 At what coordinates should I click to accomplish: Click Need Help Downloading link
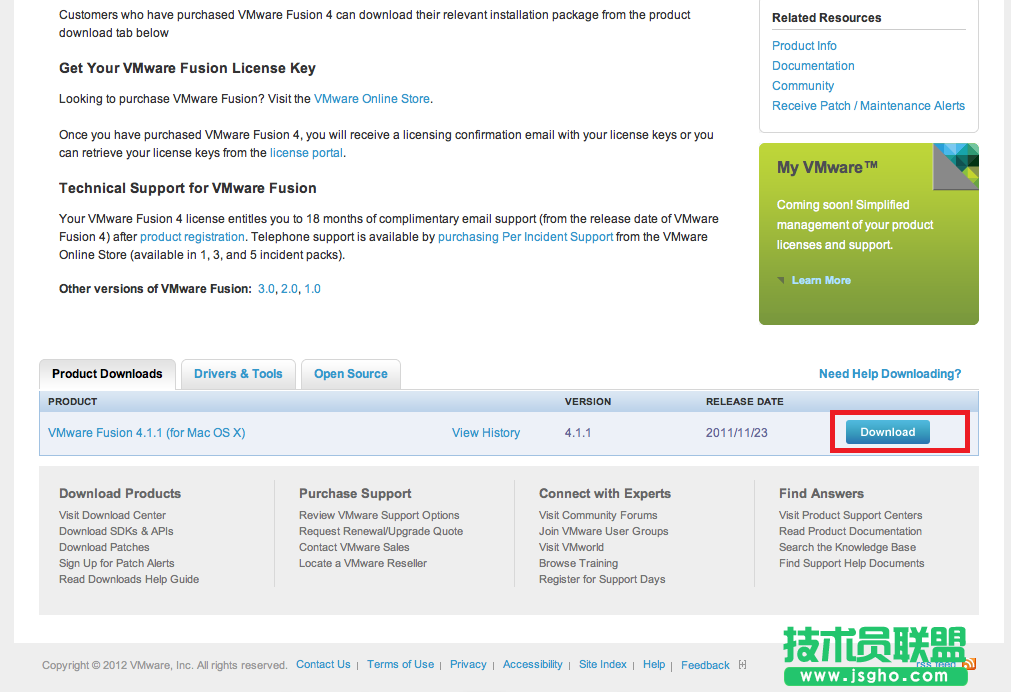(x=889, y=373)
